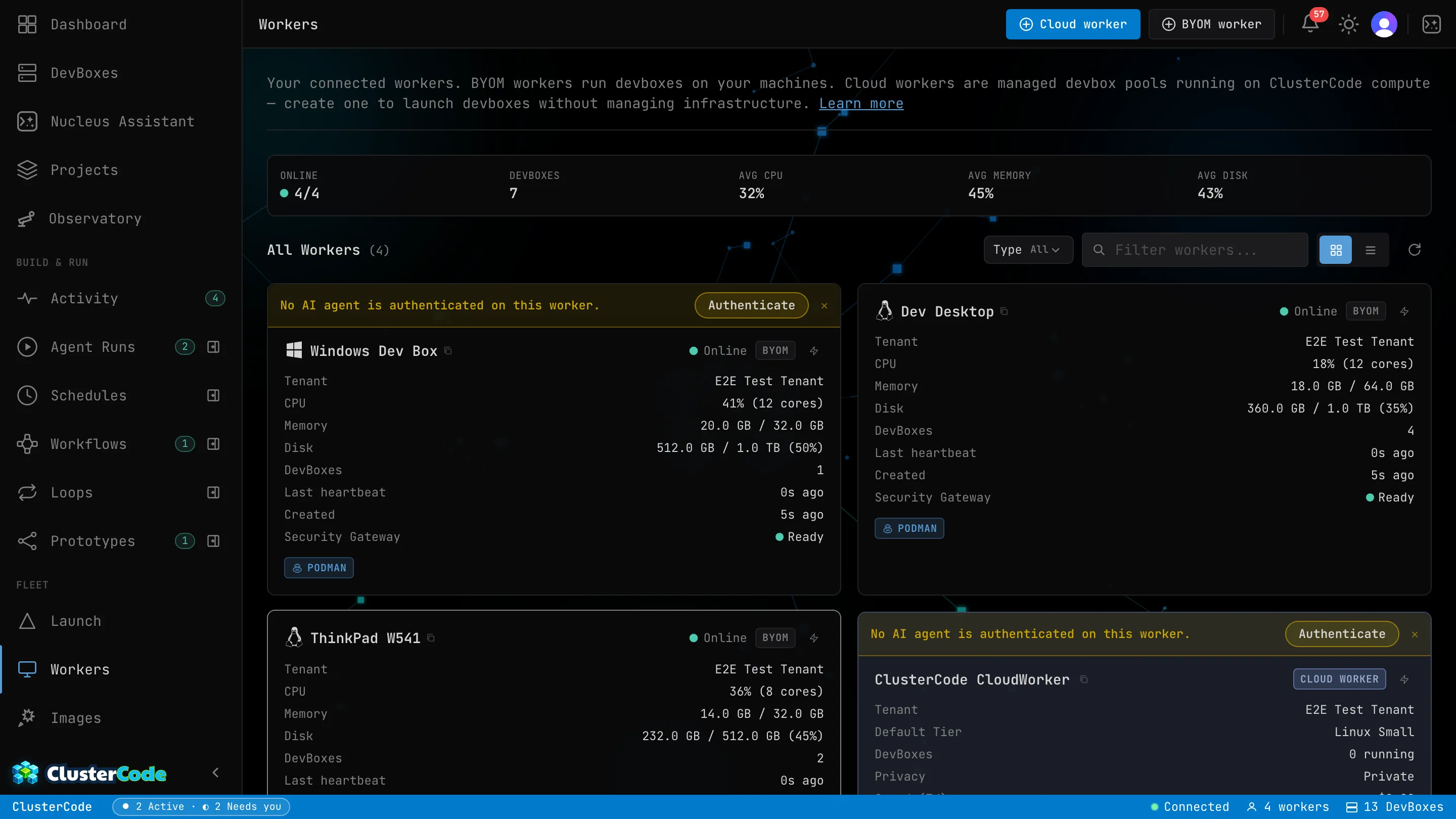The width and height of the screenshot is (1456, 819).
Task: Open the Observatory page
Action: (x=121, y=219)
